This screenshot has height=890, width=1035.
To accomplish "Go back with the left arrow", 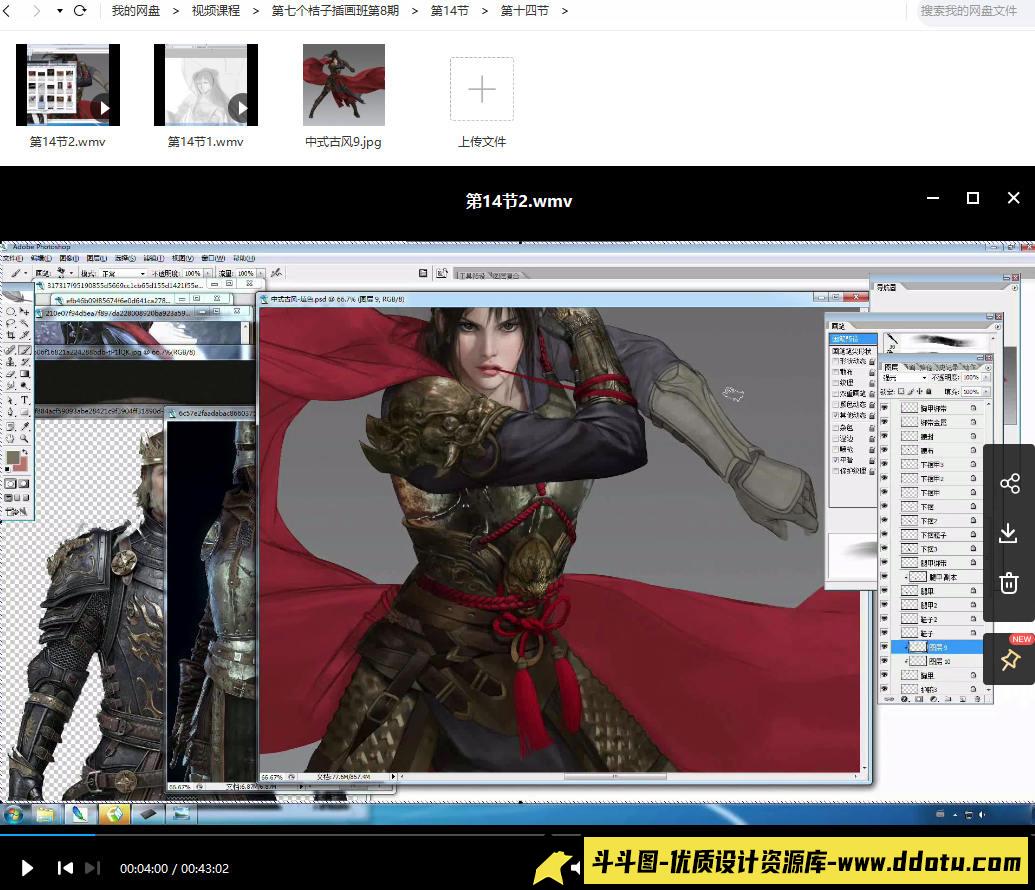I will pyautogui.click(x=7, y=11).
